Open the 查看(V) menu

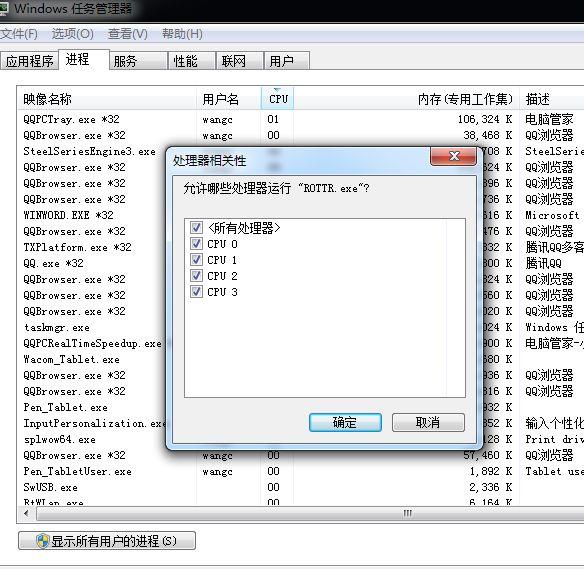(128, 34)
